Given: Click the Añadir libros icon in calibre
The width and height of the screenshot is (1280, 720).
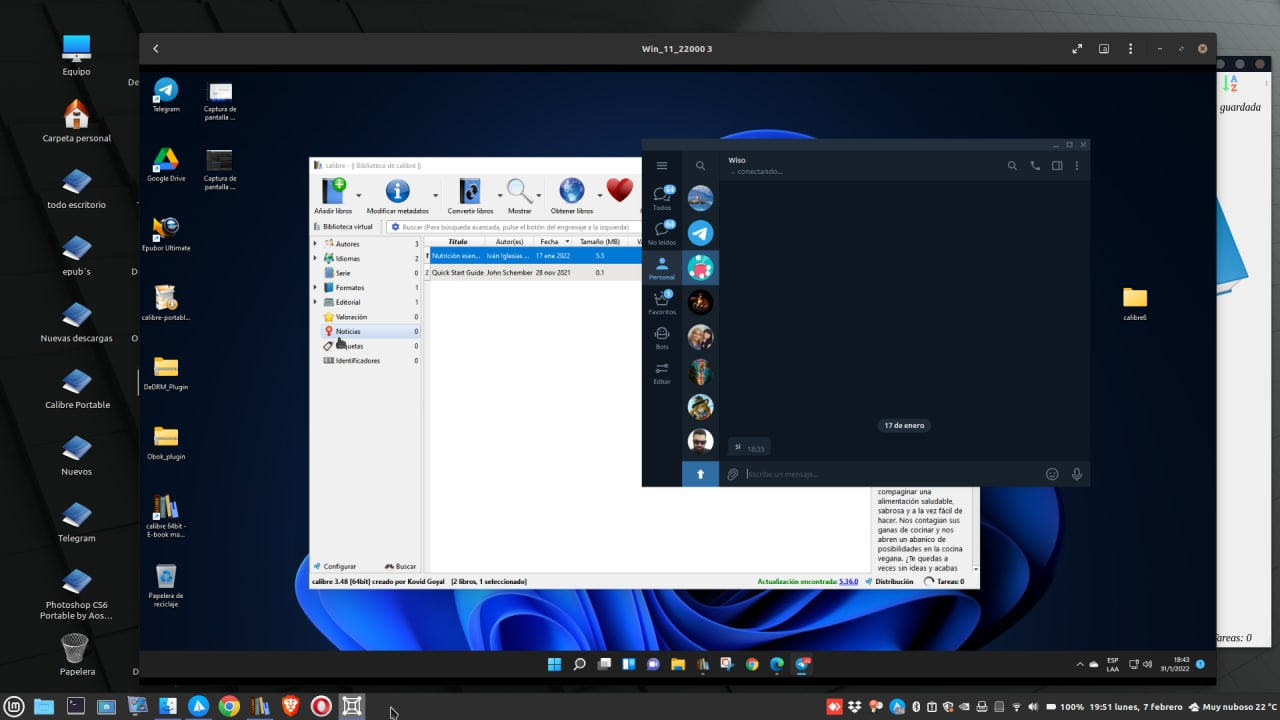Looking at the screenshot, I should coord(333,191).
